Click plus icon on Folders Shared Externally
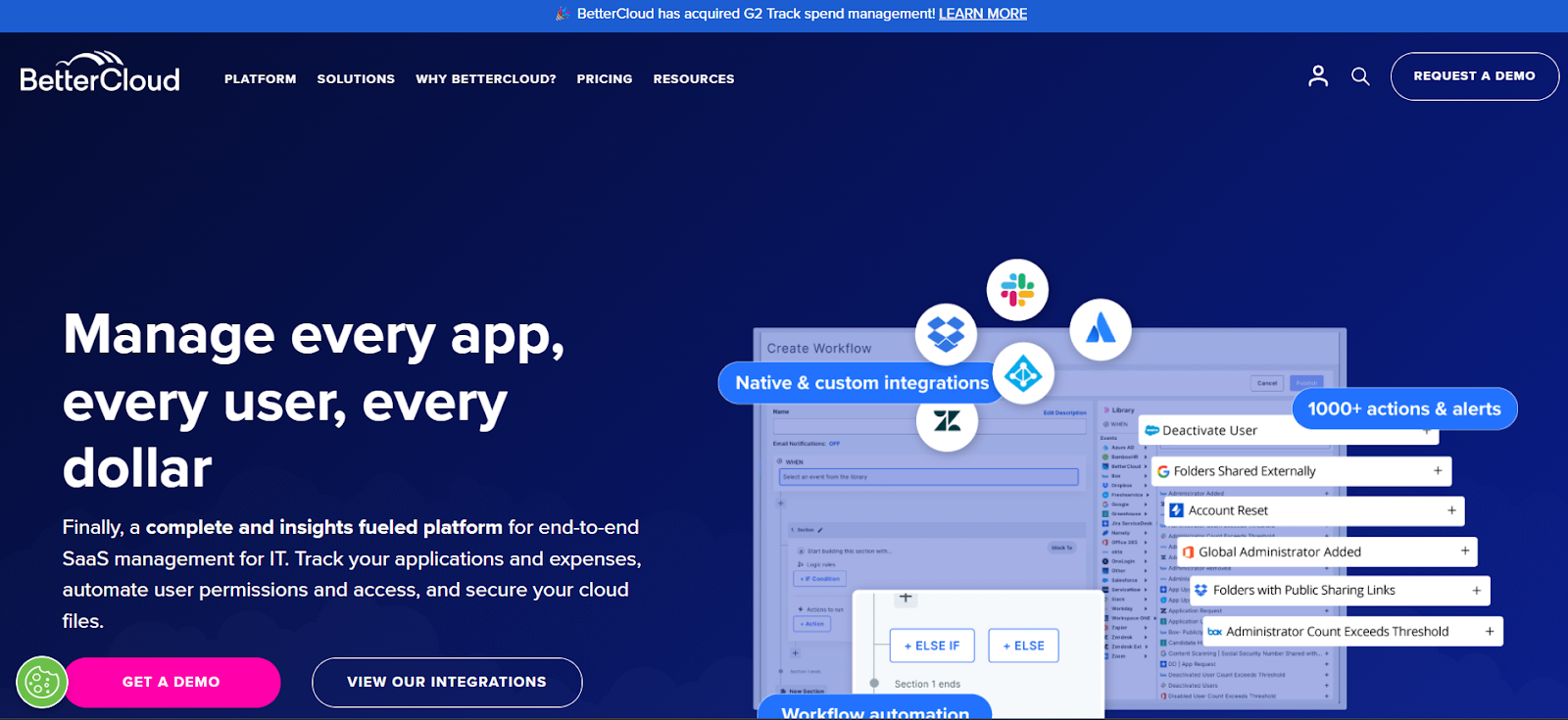Screen dimensions: 1568x720 point(1438,471)
